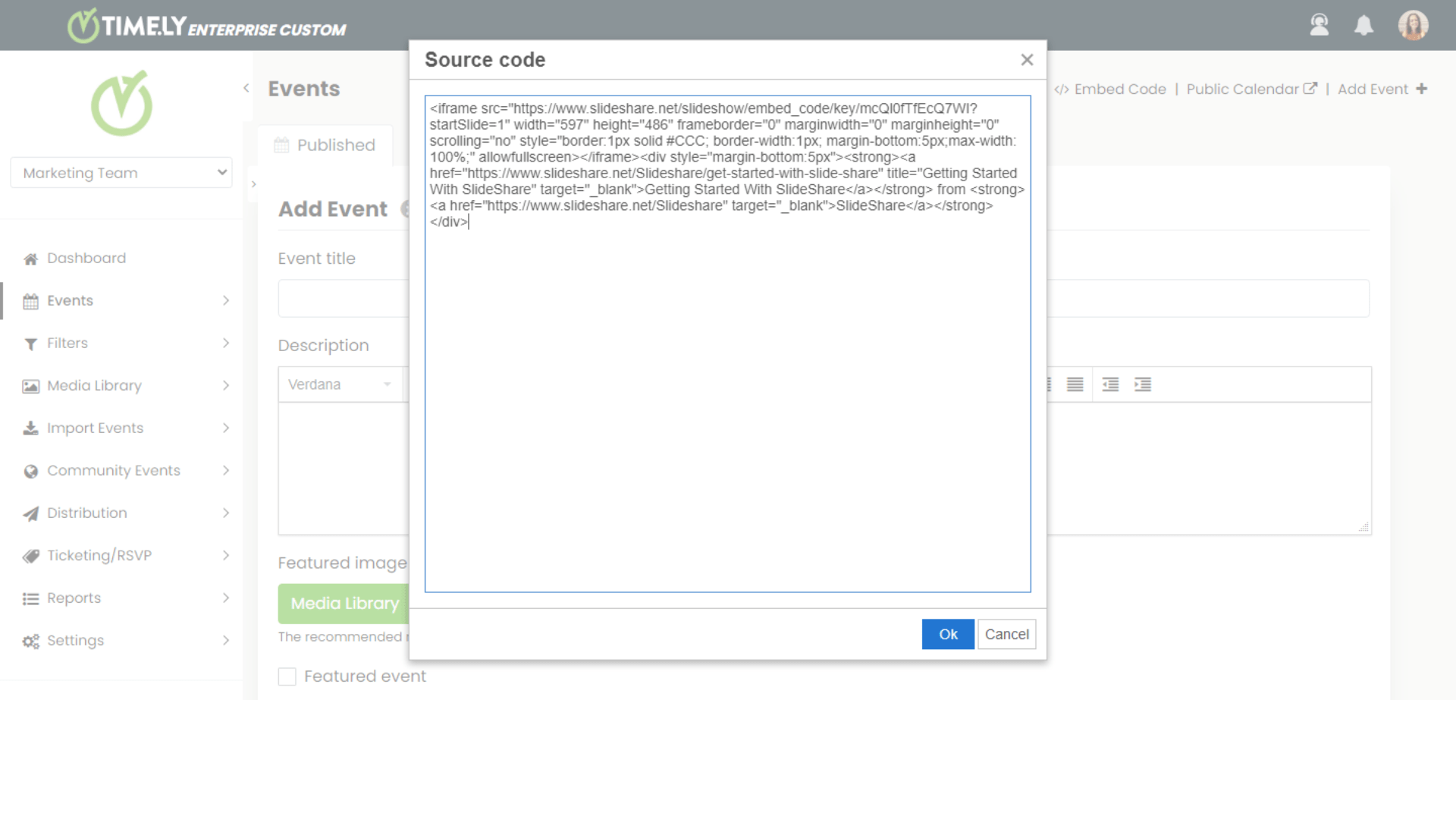
Task: Open the notifications bell
Action: [x=1364, y=25]
